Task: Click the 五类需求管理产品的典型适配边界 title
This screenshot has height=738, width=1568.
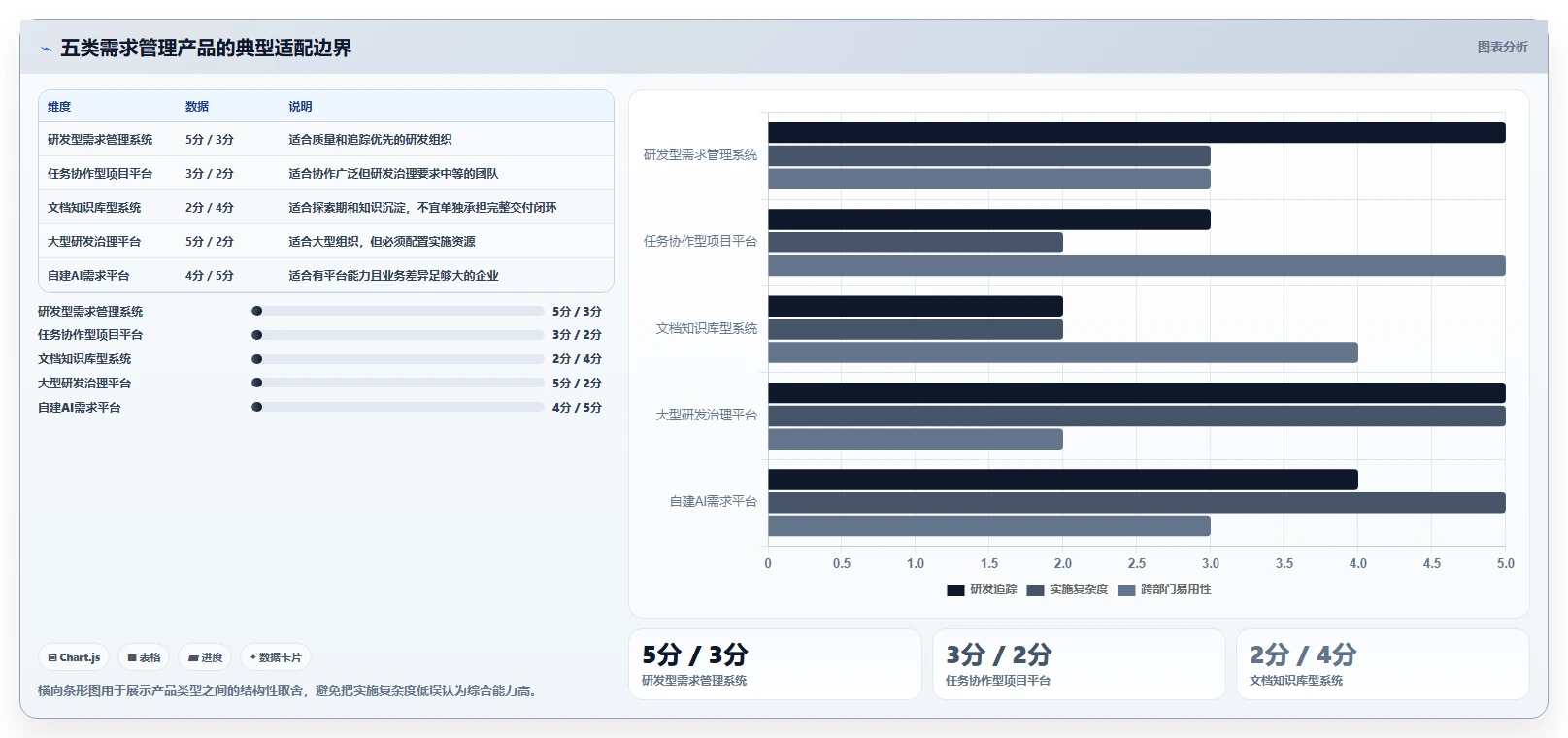Action: pyautogui.click(x=206, y=48)
